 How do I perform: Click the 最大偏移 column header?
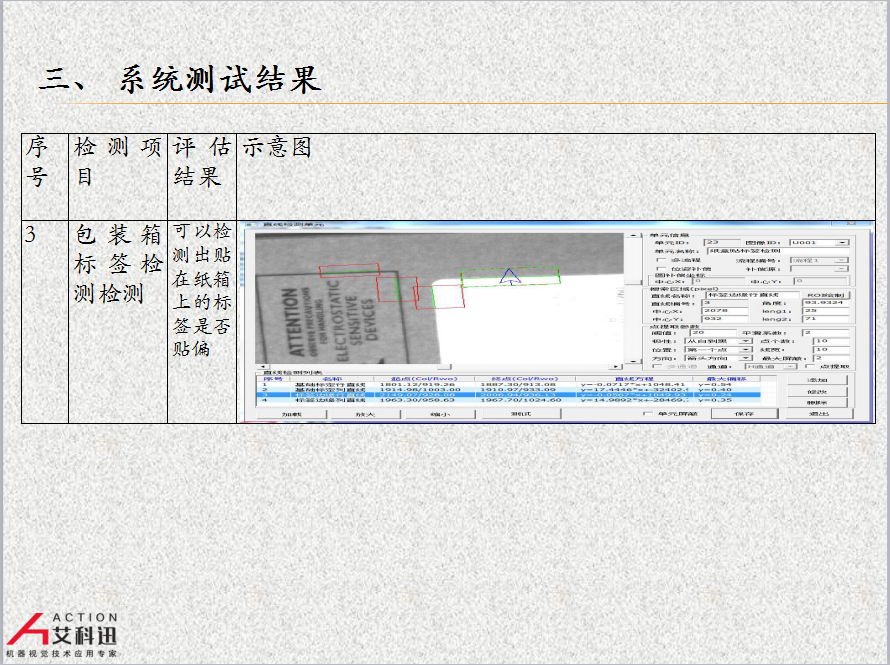[x=727, y=378]
